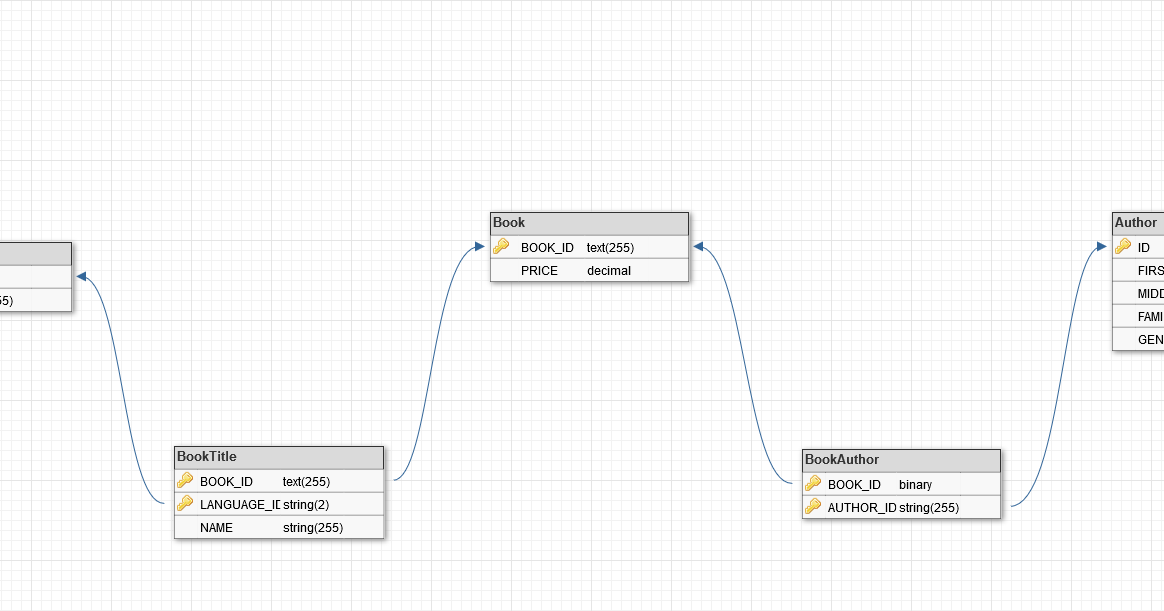
Task: Click the key icon beside BookAuthor BOOK_ID
Action: point(813,483)
